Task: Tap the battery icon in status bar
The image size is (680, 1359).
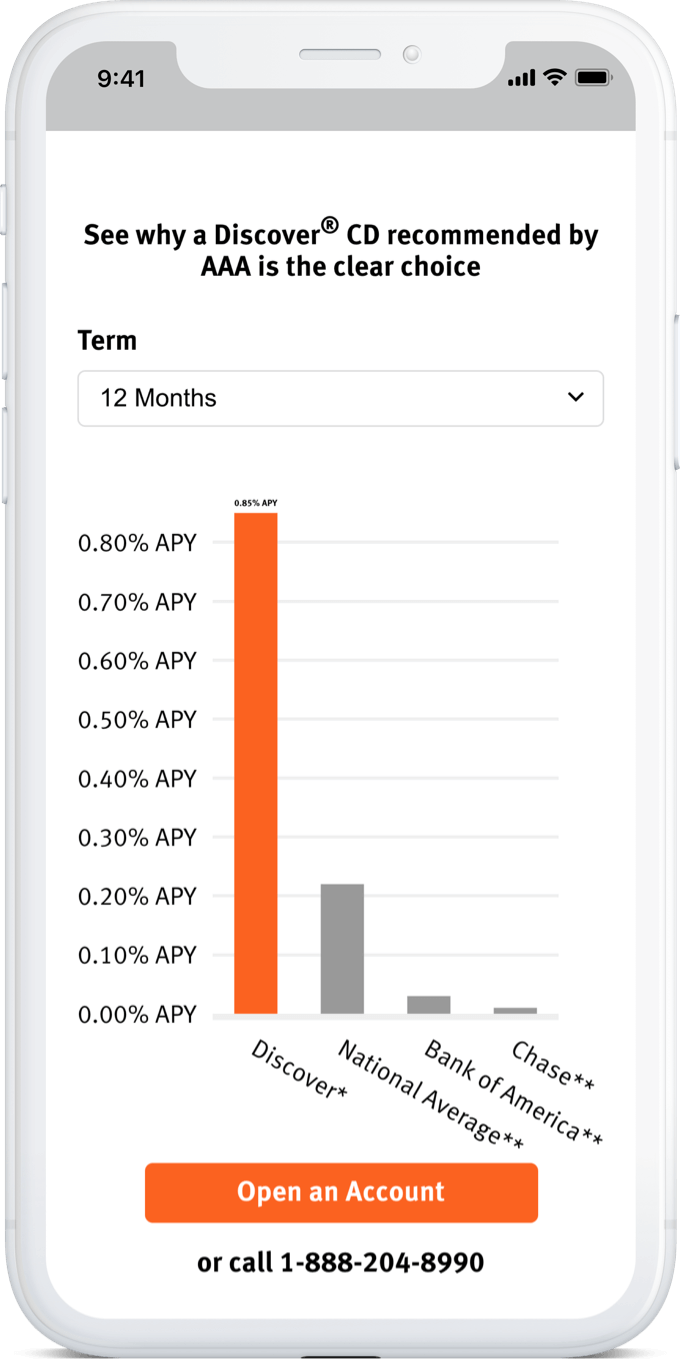Action: 592,78
